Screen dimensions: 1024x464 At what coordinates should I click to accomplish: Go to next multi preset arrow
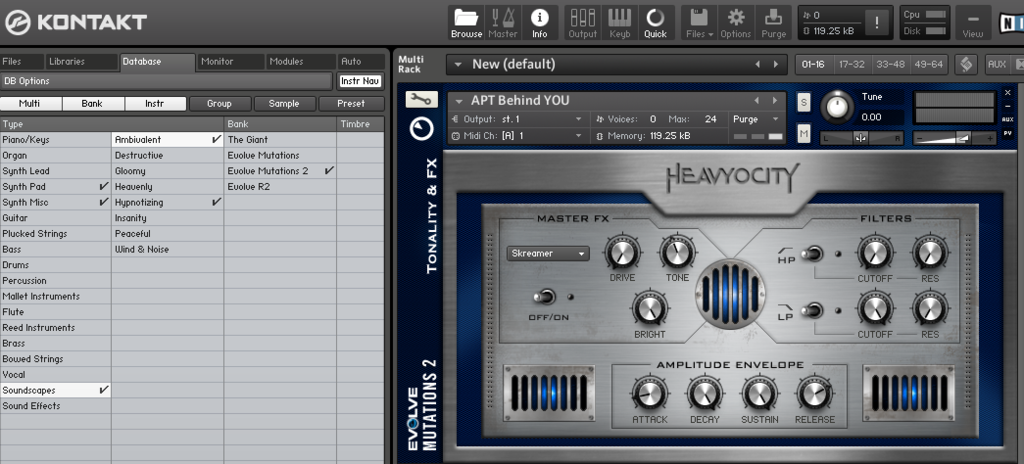tap(776, 64)
